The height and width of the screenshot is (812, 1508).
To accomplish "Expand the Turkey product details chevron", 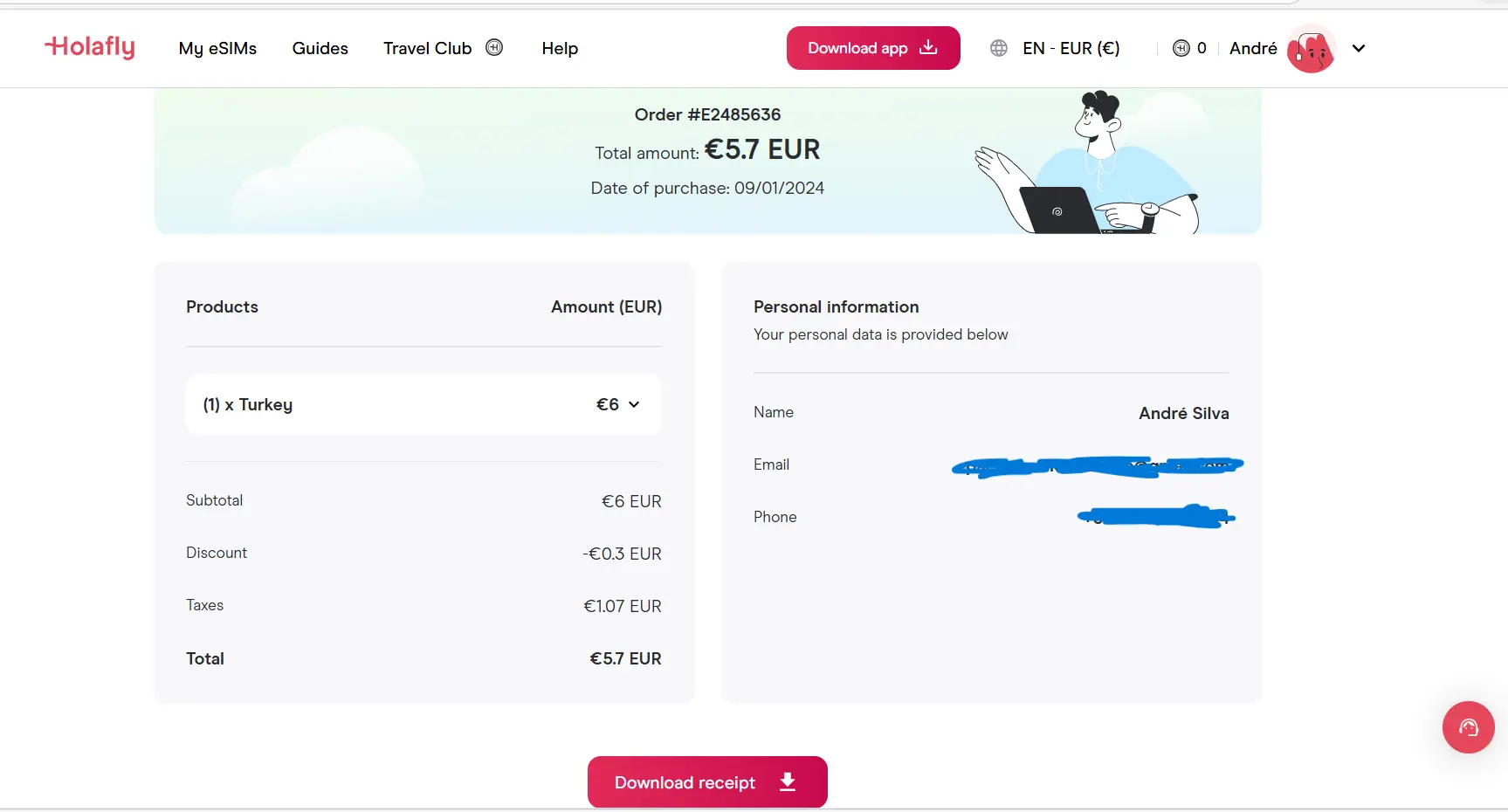I will [x=635, y=404].
